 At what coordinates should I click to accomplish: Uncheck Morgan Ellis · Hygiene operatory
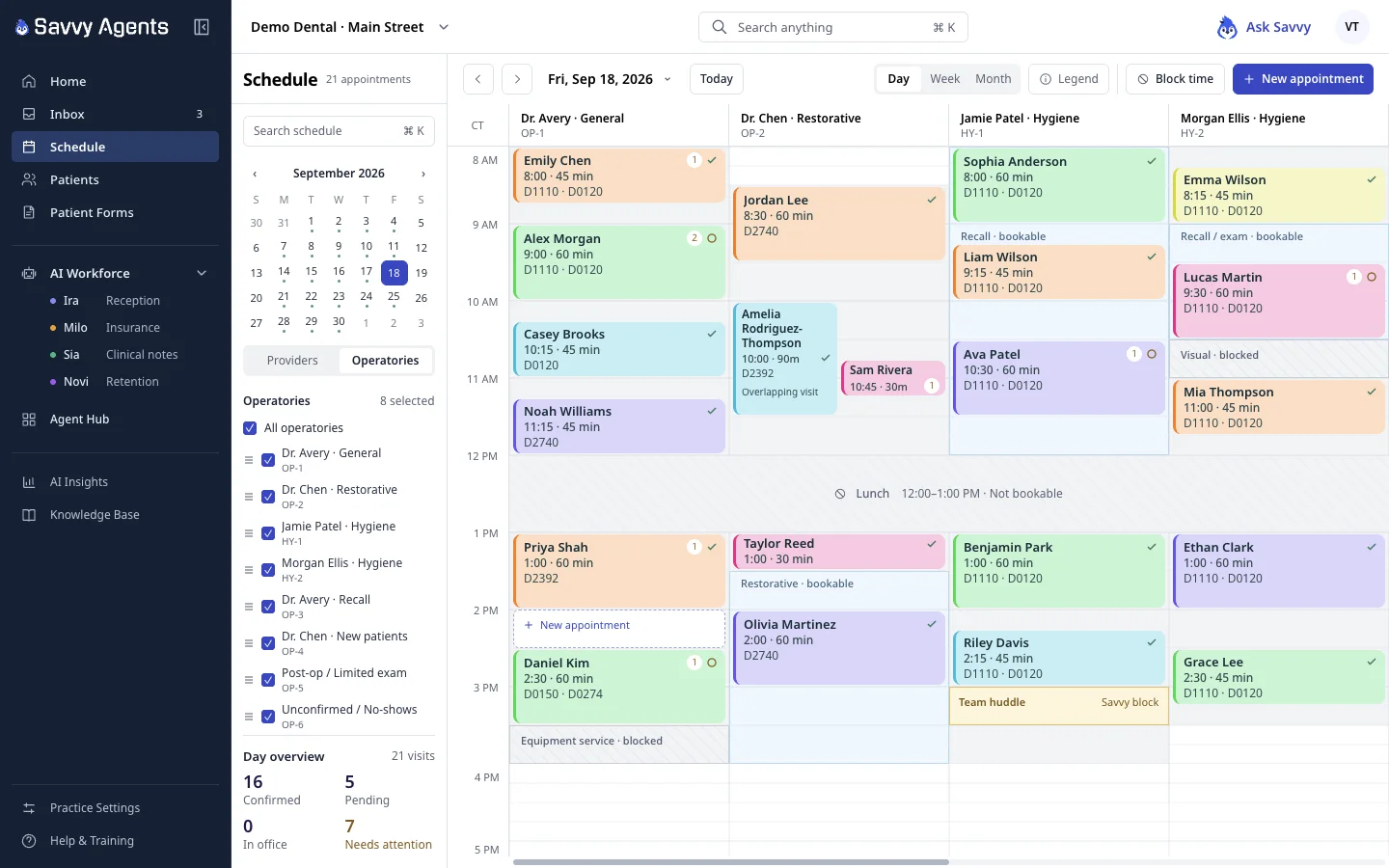[268, 570]
